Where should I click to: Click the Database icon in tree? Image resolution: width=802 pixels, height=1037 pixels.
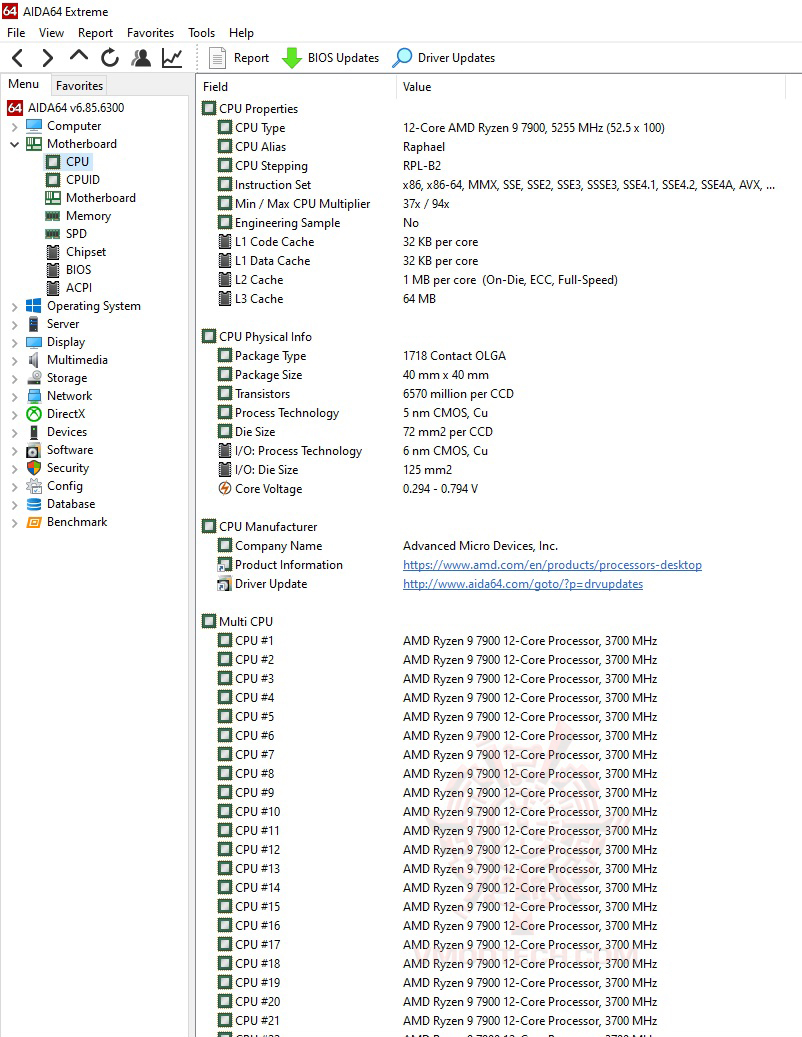34,504
